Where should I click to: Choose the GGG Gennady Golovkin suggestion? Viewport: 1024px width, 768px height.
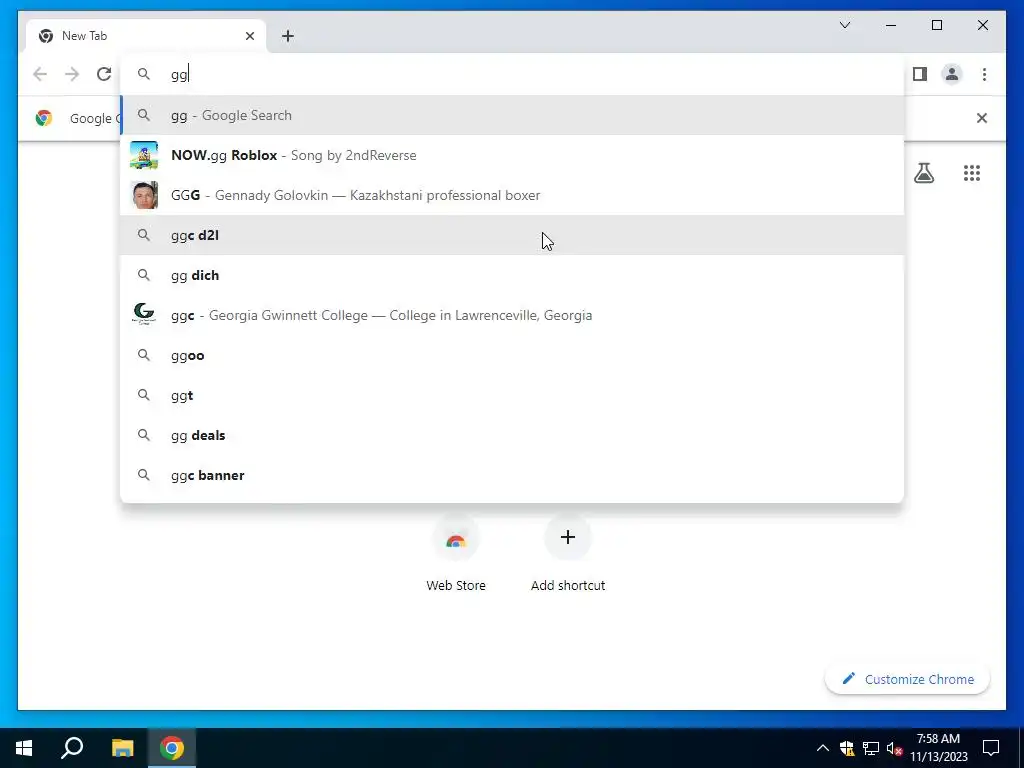(x=512, y=195)
